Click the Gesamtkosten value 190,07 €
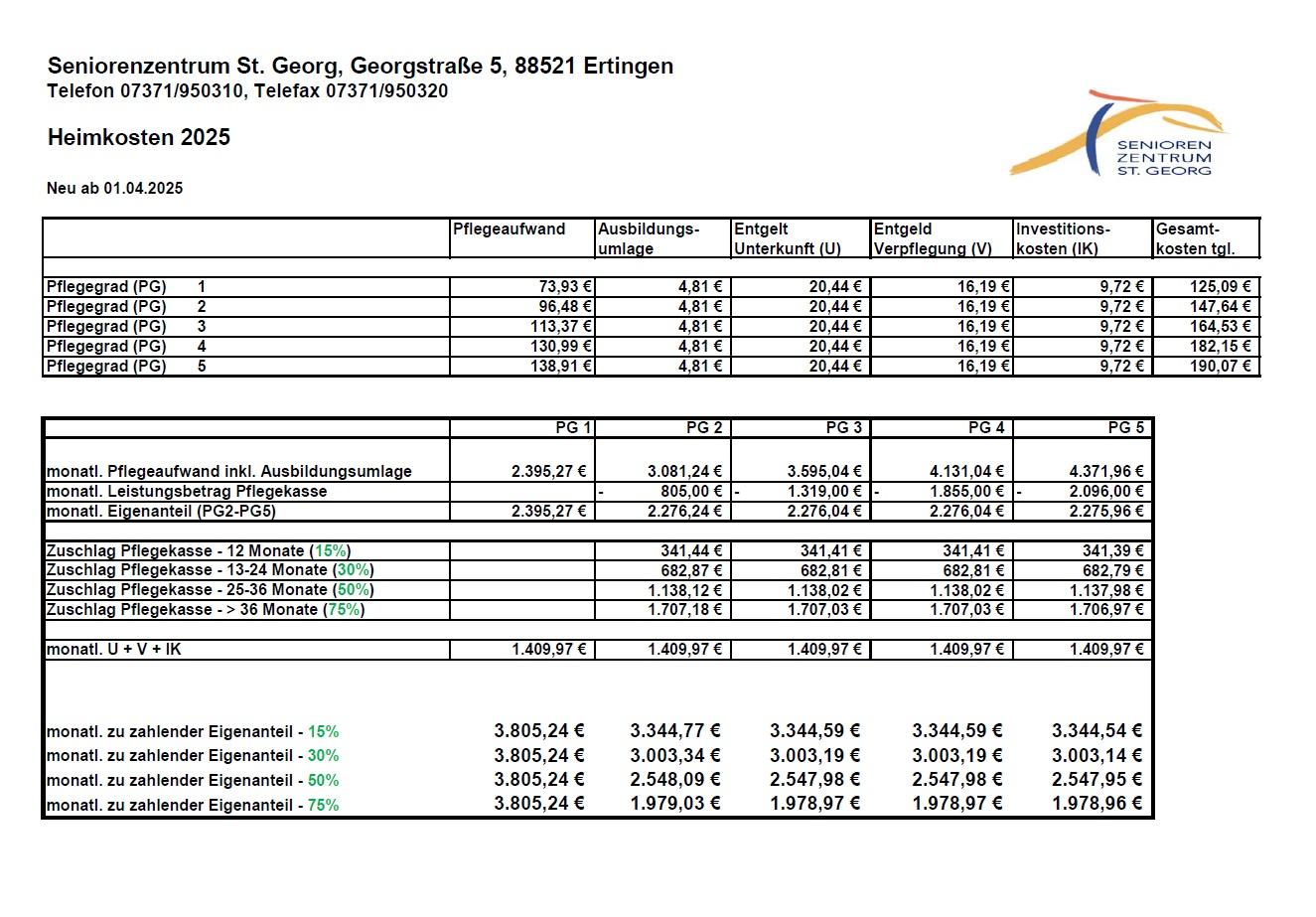Screen dimensions: 1316x917 pyautogui.click(x=1221, y=367)
